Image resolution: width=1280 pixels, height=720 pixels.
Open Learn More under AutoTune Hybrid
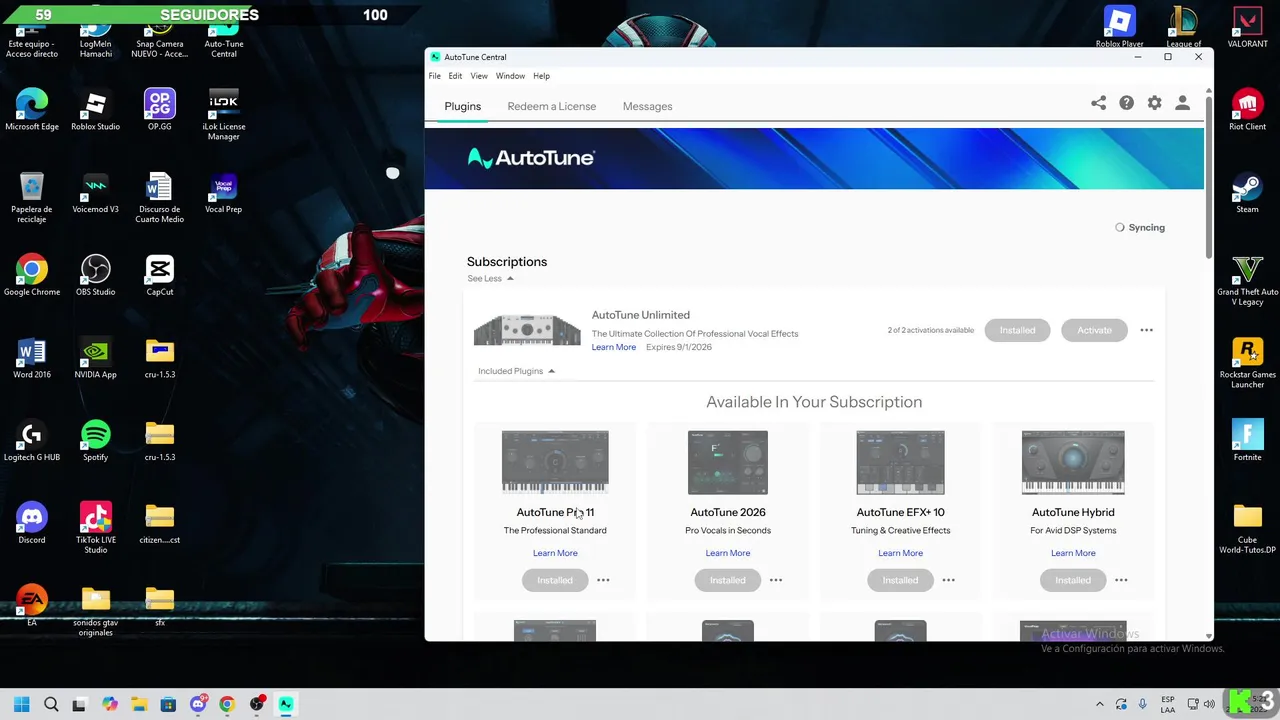point(1073,553)
